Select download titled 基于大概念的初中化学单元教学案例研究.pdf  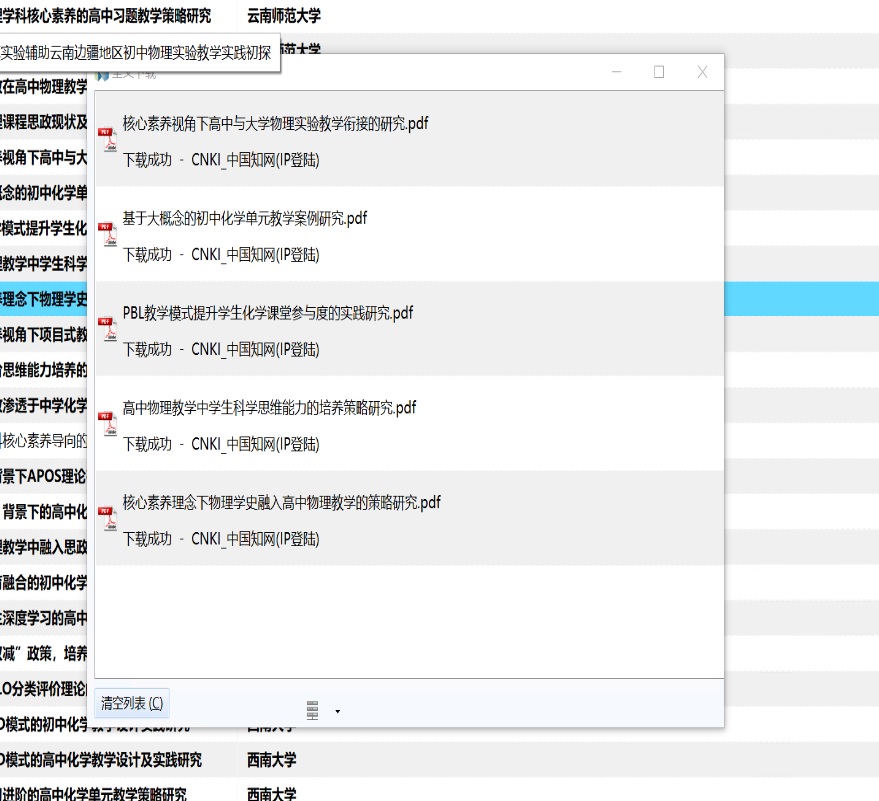pyautogui.click(x=244, y=218)
